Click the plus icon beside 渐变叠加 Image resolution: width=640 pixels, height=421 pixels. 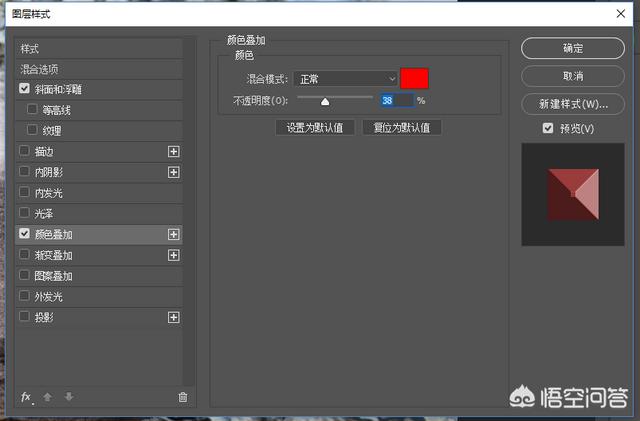[173, 255]
